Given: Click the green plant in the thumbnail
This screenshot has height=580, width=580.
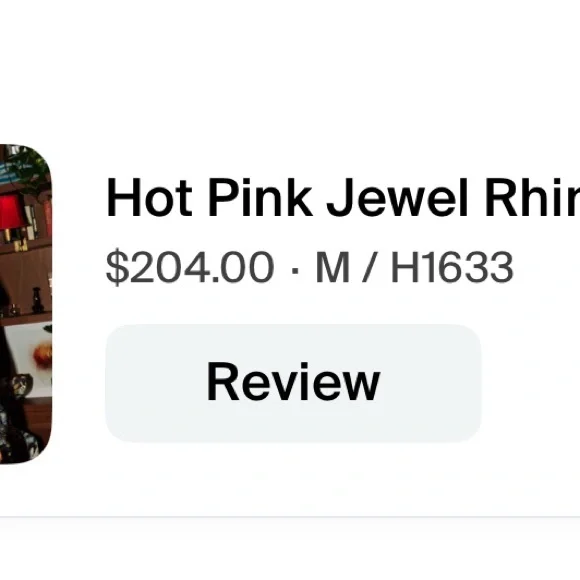Looking at the screenshot, I should (x=30, y=172).
